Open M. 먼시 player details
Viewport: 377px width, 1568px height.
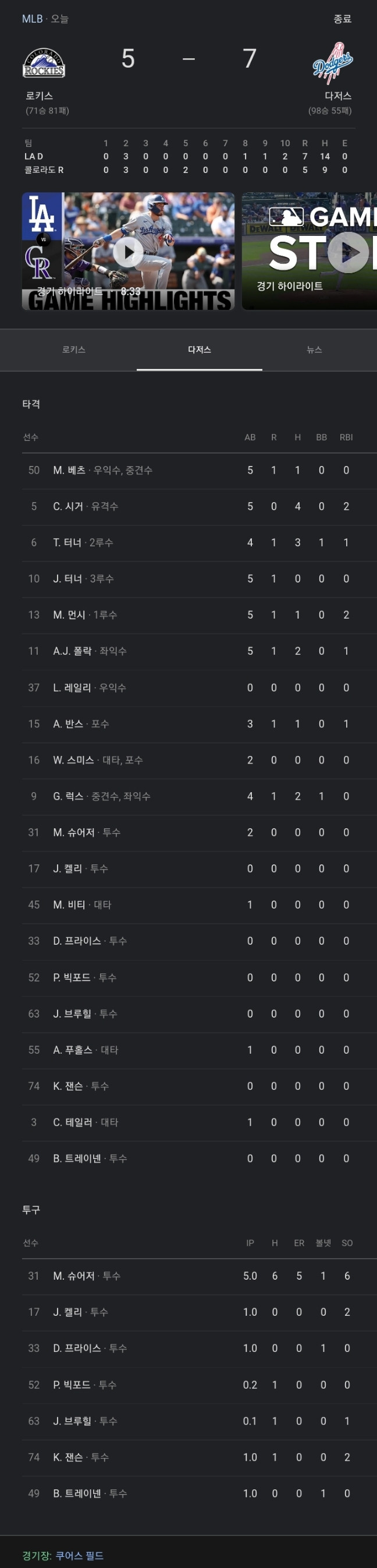[188, 615]
